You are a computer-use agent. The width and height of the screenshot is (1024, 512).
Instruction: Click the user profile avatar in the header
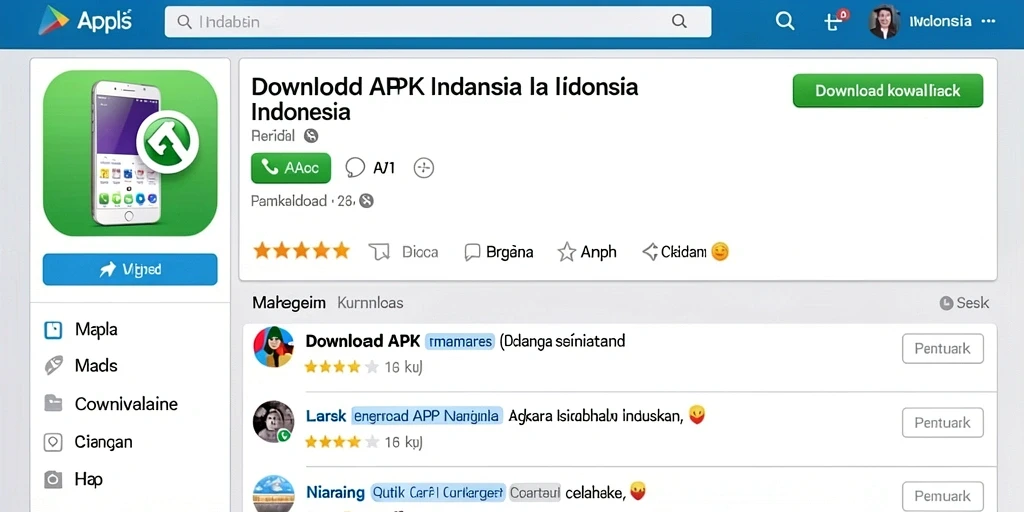pyautogui.click(x=884, y=22)
